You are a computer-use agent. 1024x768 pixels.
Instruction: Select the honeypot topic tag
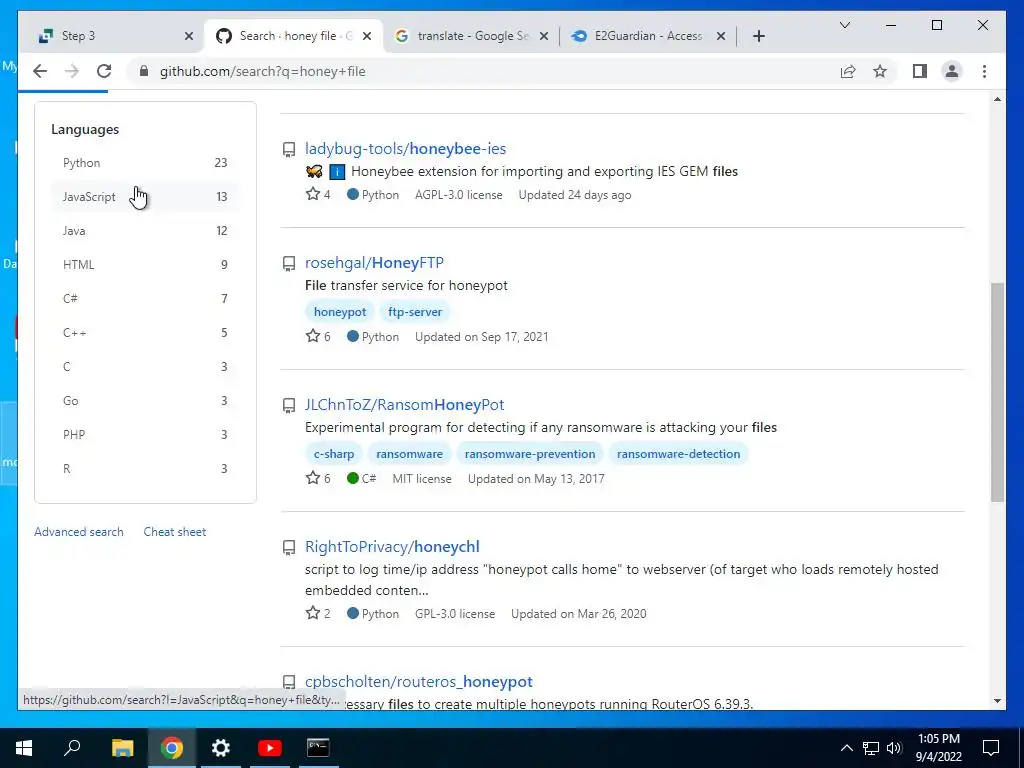tap(340, 312)
